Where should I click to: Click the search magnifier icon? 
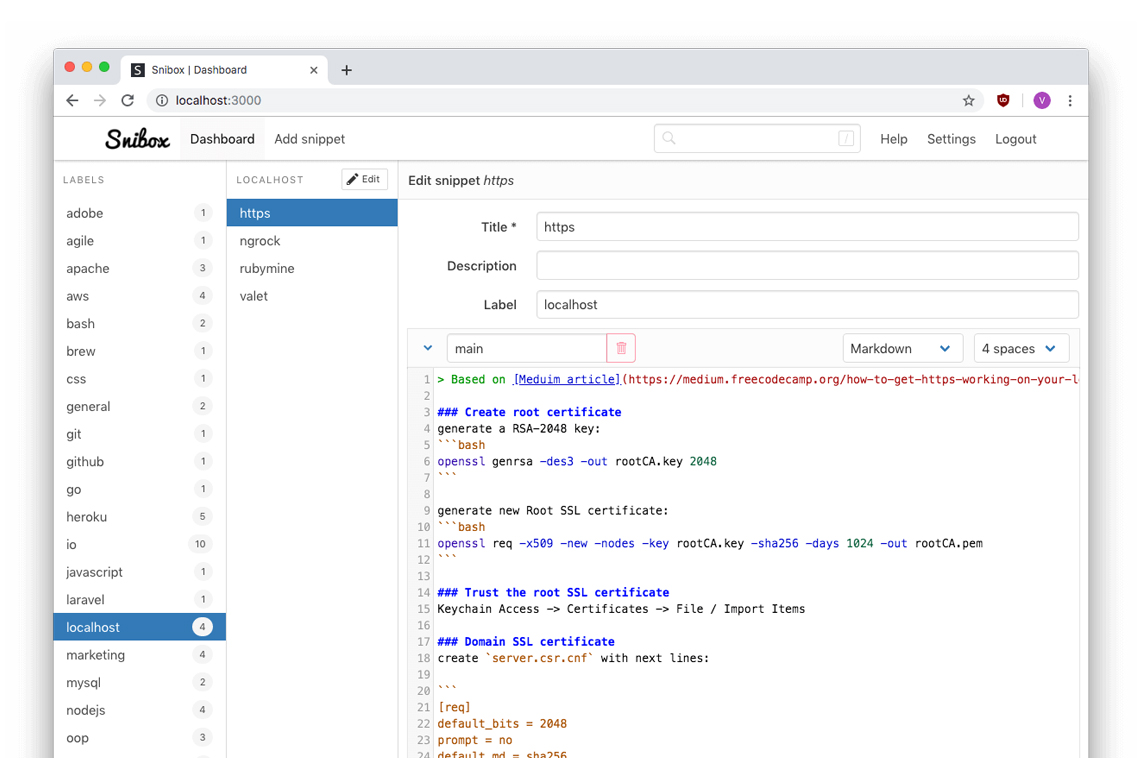[x=668, y=138]
